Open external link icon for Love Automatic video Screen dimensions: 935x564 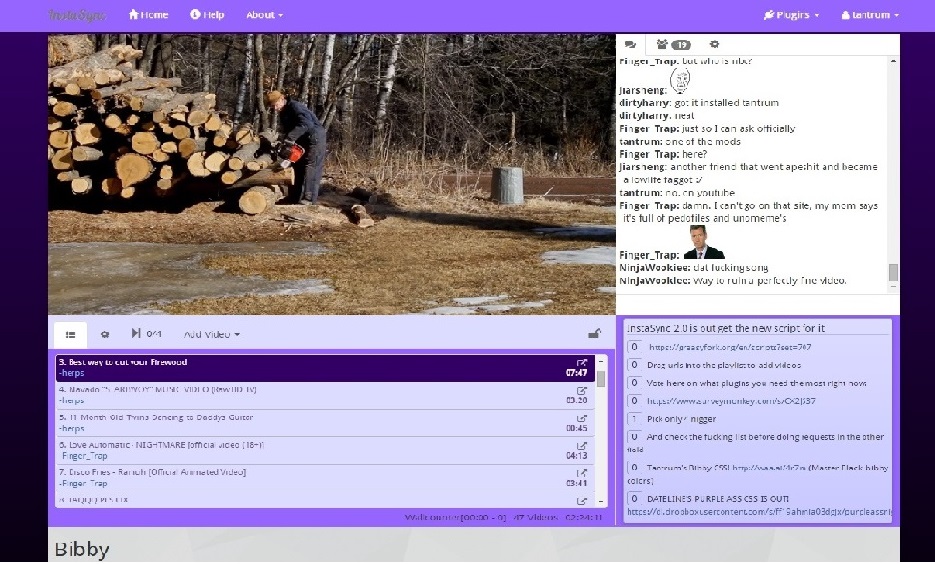[x=582, y=446]
